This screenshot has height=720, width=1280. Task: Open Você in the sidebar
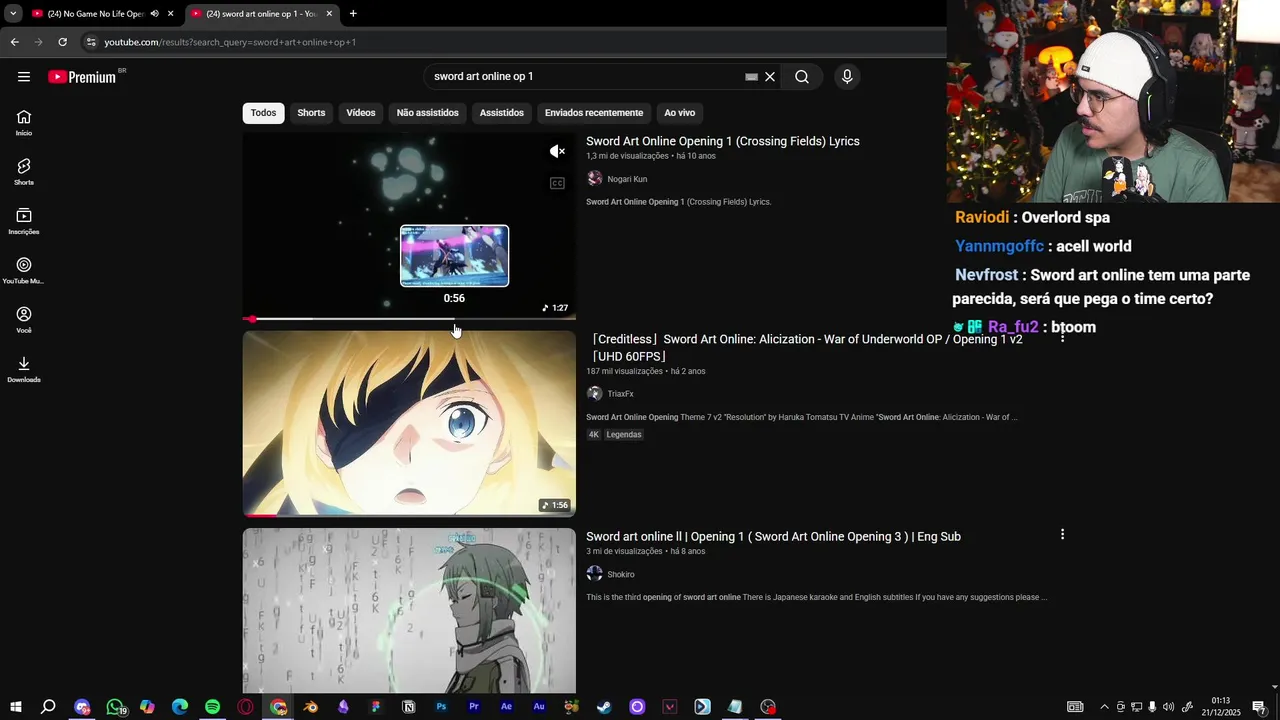(x=24, y=320)
